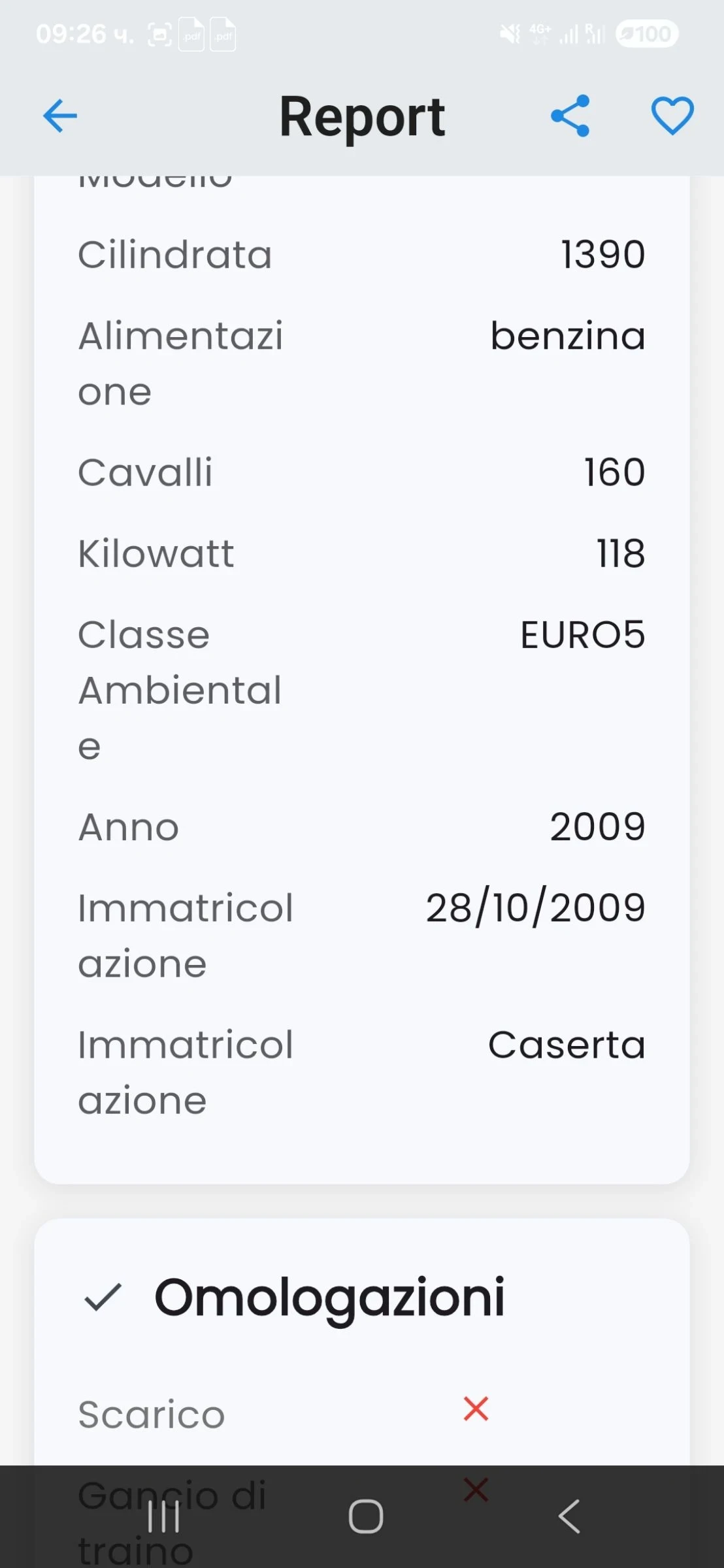Add report to favorites with heart icon
Screen dimensions: 724x1568
(672, 116)
